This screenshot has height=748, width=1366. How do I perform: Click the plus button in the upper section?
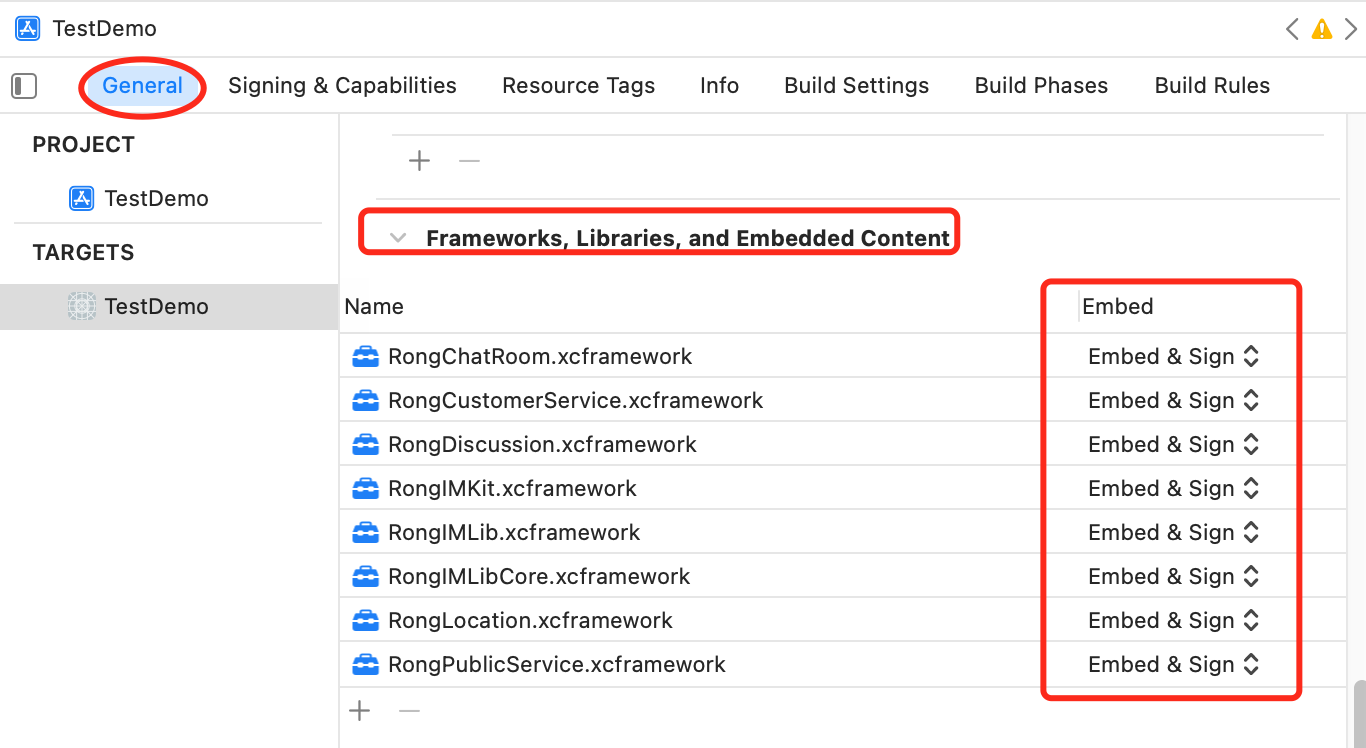(420, 161)
